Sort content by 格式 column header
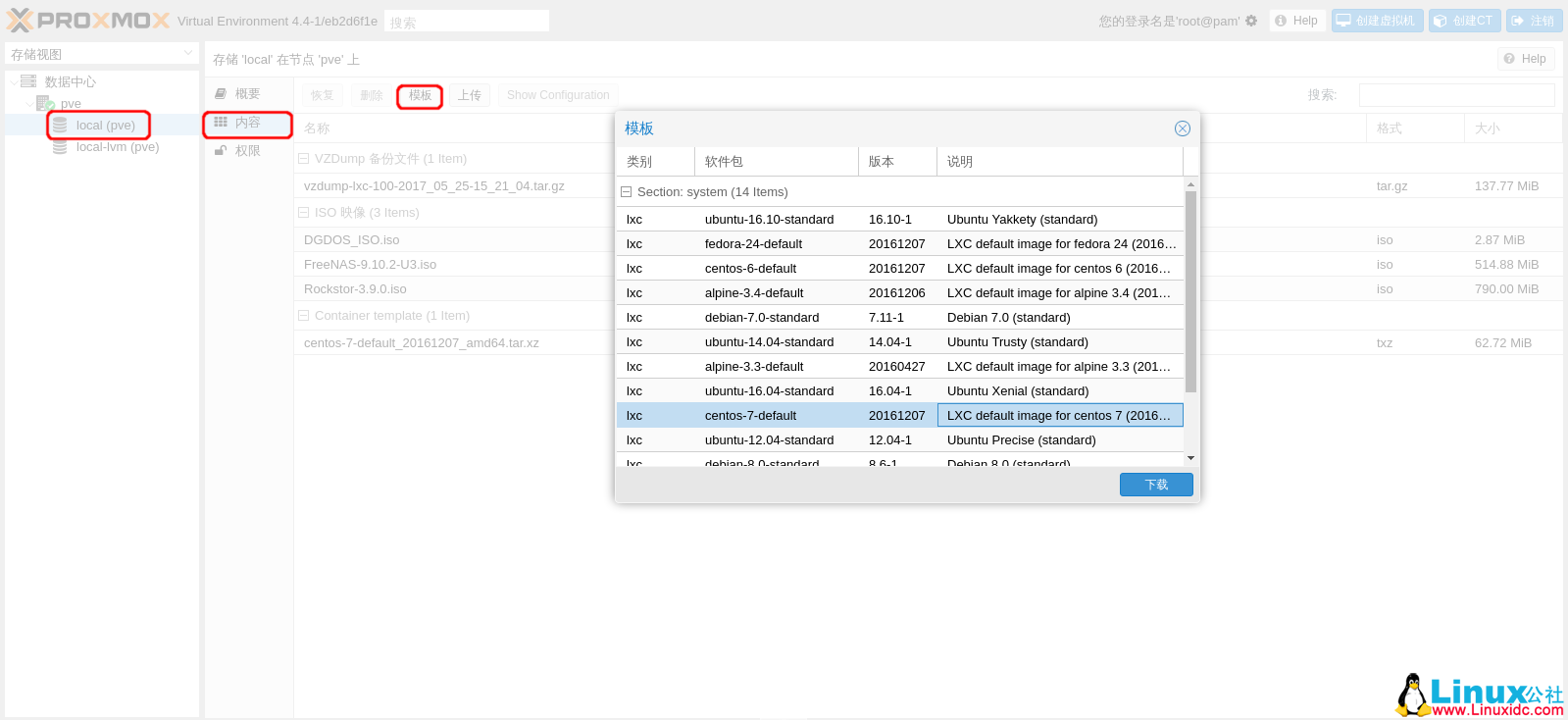 [x=1415, y=129]
